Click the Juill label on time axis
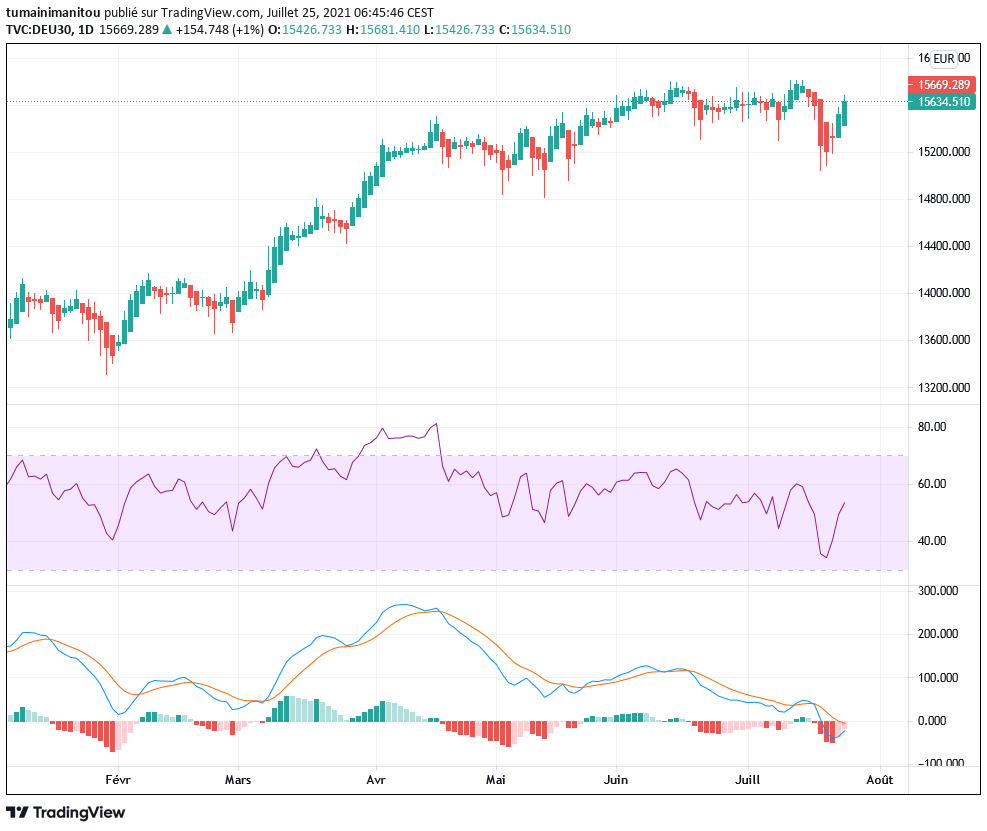Viewport: 987px width, 831px height. click(x=748, y=780)
